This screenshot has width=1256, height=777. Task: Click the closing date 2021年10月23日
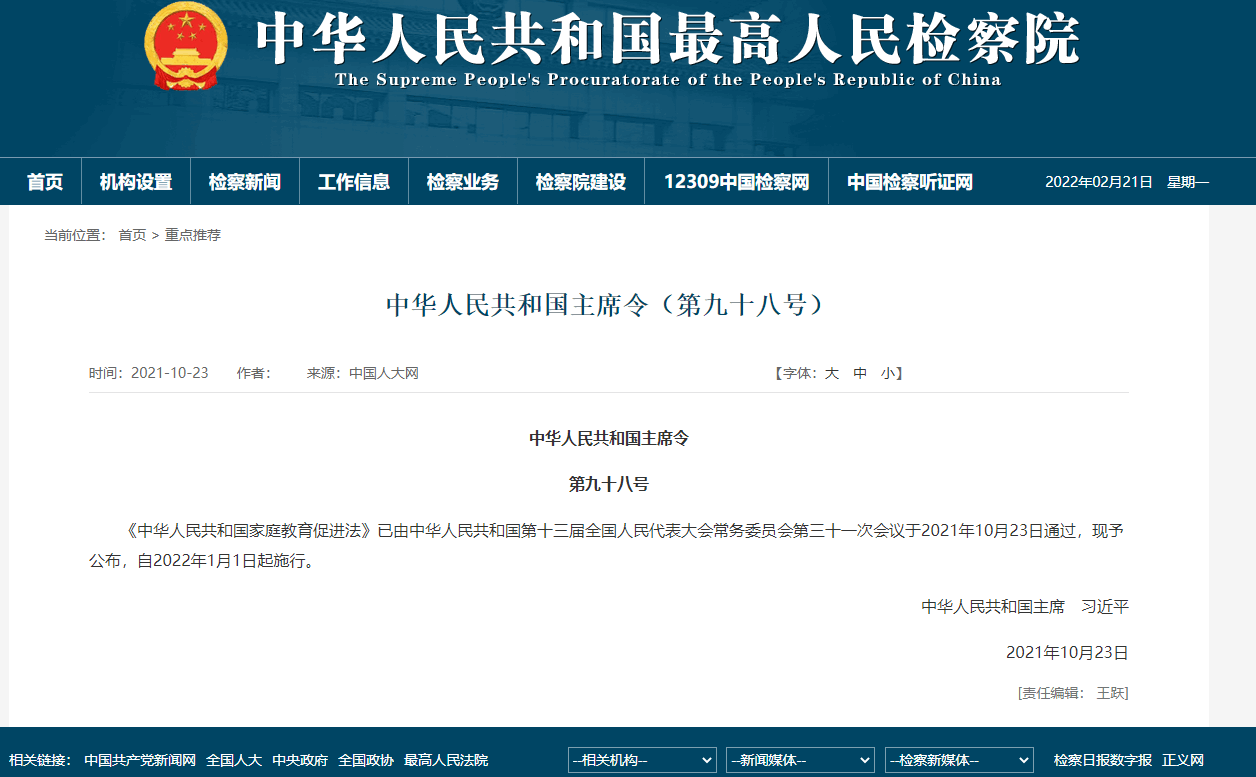click(x=1067, y=652)
